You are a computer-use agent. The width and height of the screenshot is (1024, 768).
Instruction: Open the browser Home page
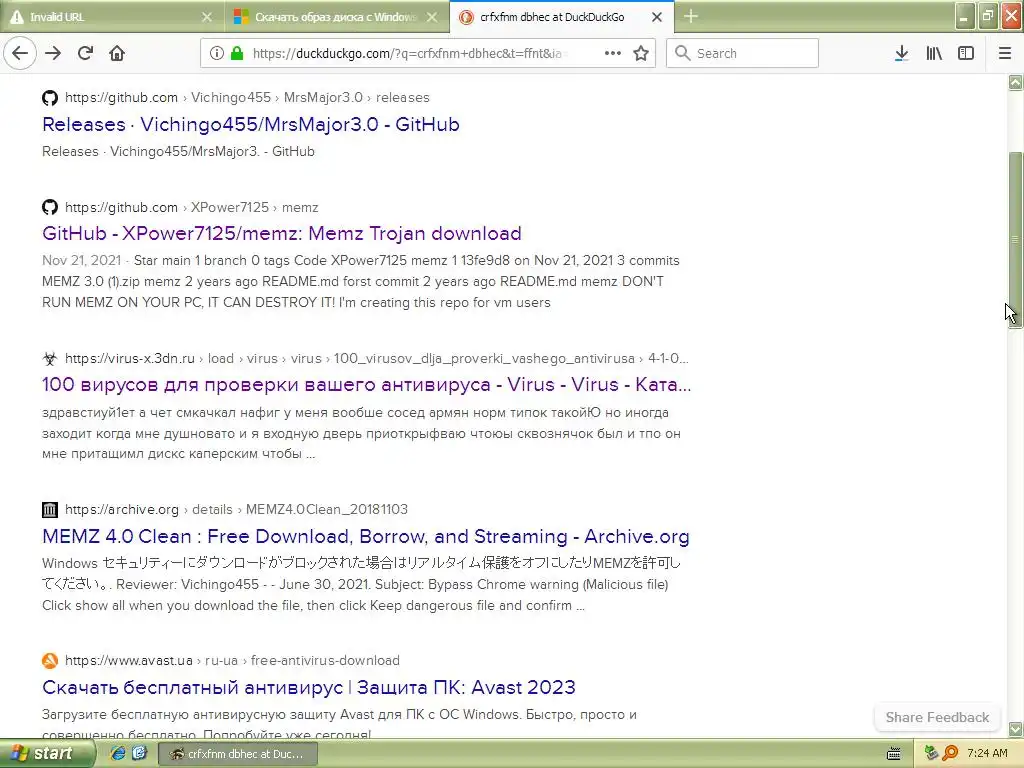click(117, 53)
